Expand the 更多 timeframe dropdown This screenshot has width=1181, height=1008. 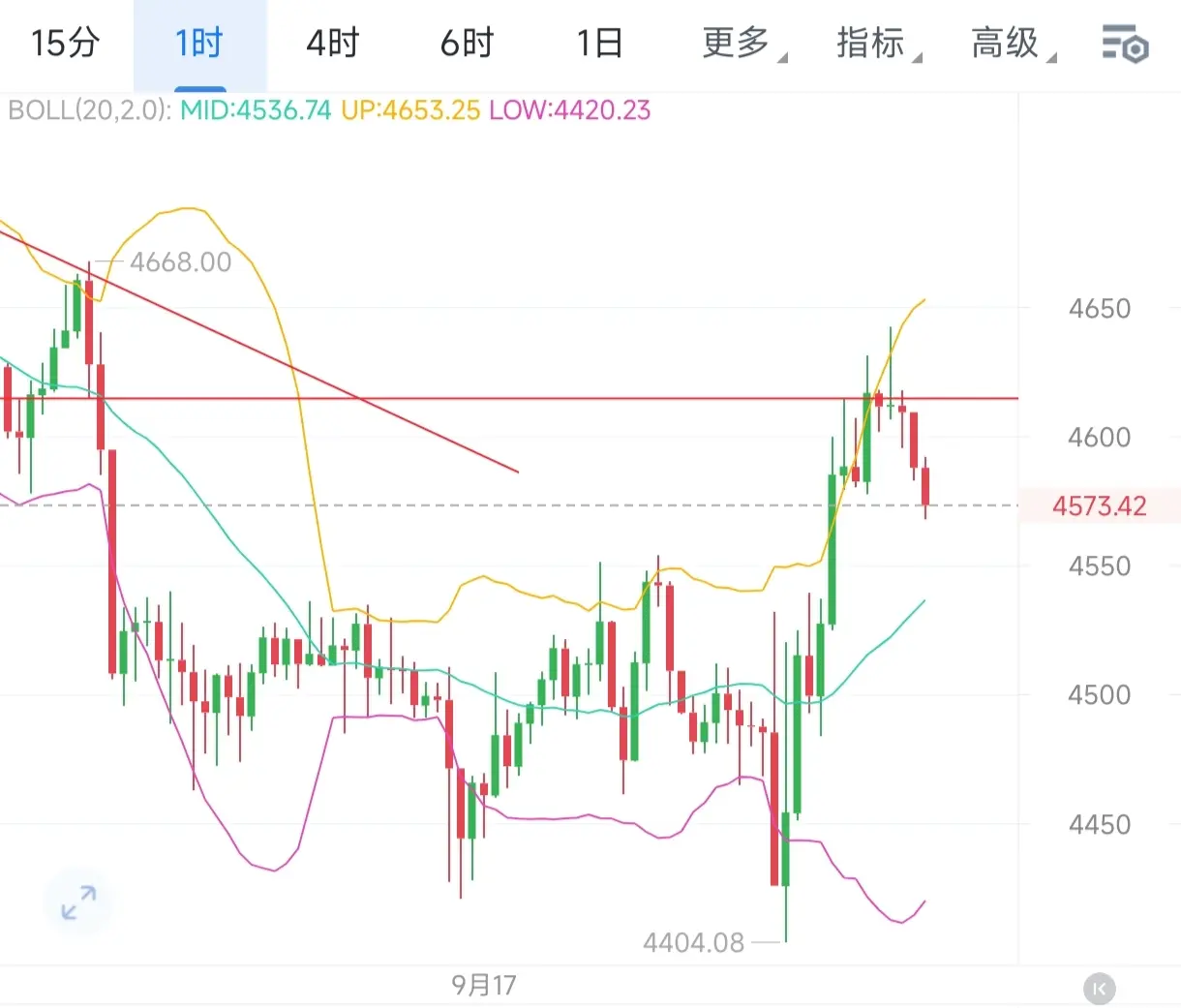pyautogui.click(x=743, y=44)
